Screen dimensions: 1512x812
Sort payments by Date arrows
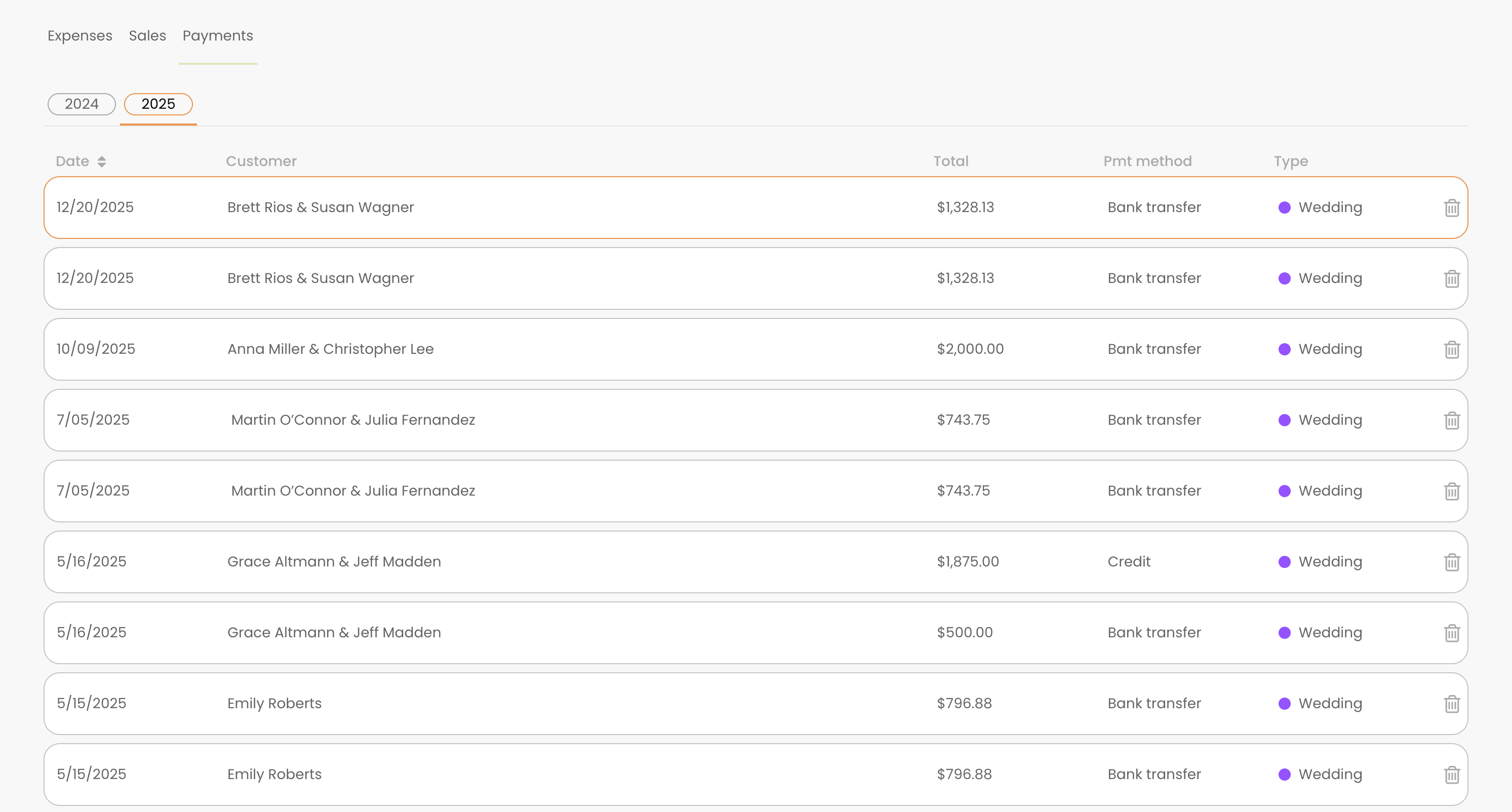pos(102,161)
